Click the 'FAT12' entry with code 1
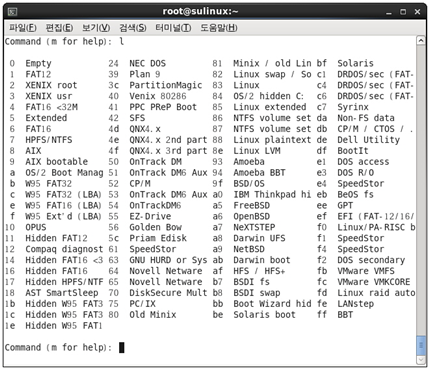Viewport: 429px width, 373px height. (38, 74)
